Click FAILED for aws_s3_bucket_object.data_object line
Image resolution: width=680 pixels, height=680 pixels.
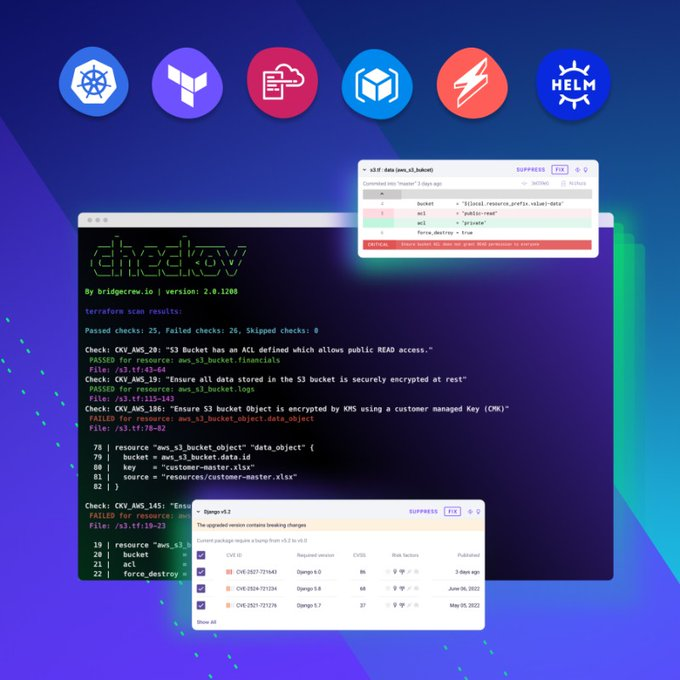pyautogui.click(x=202, y=419)
